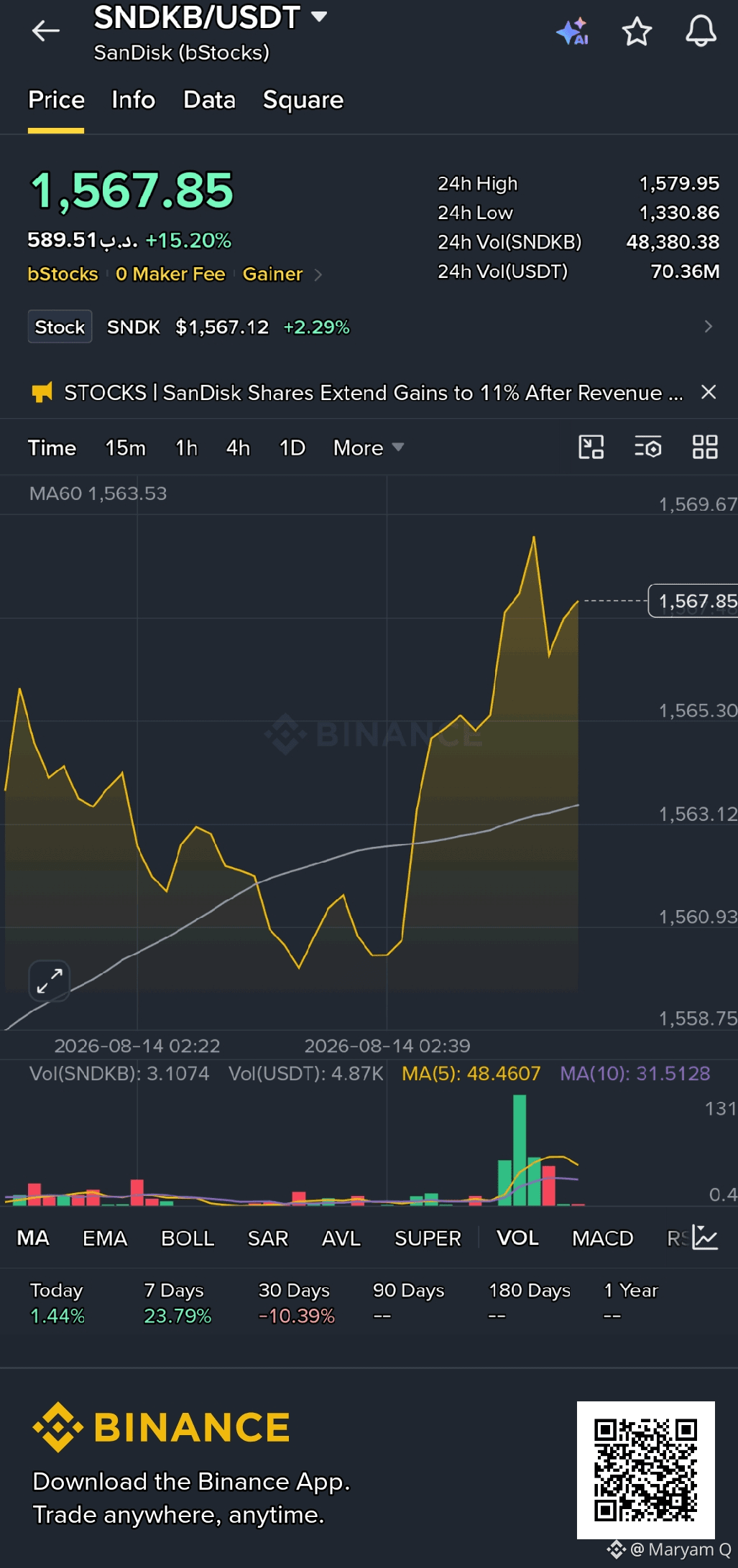
Task: Tap the QR code image
Action: [645, 1470]
